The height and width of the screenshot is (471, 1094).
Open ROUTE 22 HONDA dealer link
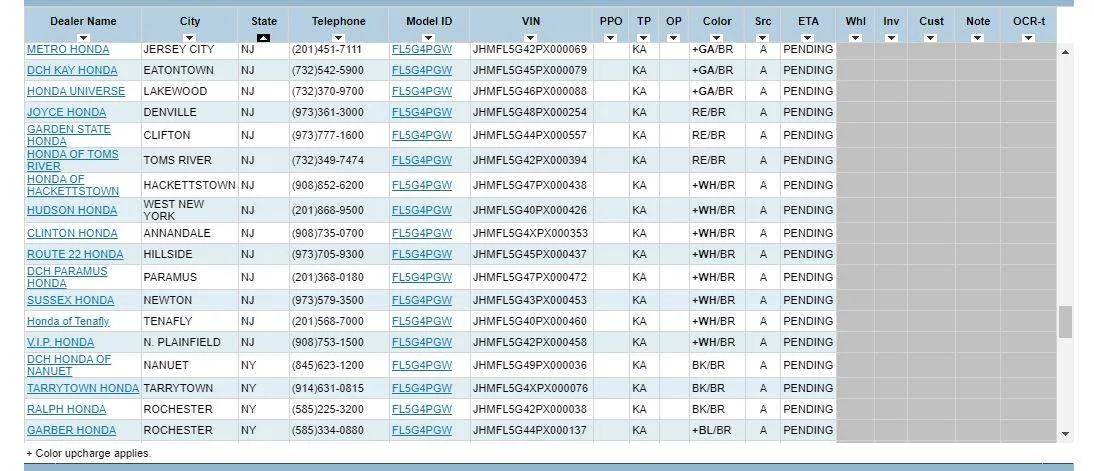pyautogui.click(x=75, y=254)
